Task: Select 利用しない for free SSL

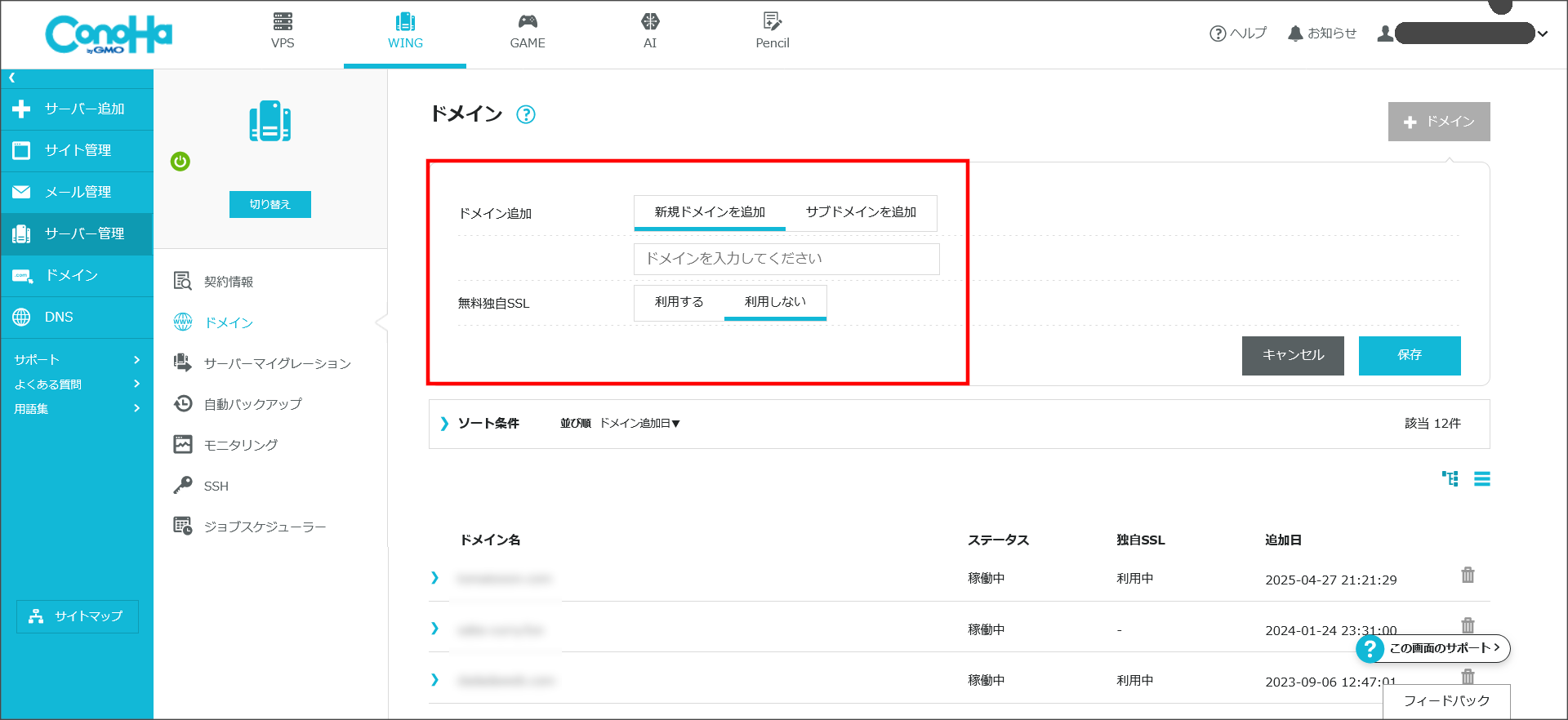Action: [x=775, y=302]
